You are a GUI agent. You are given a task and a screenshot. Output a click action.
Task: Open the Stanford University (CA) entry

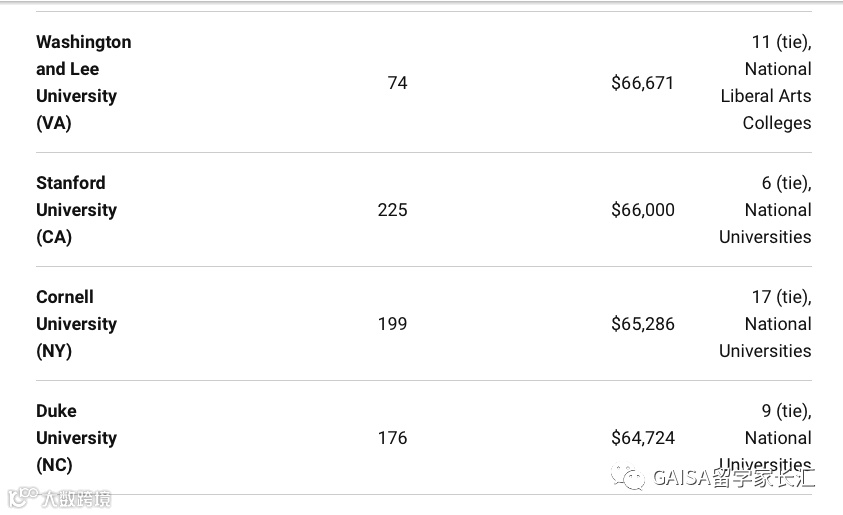click(x=76, y=210)
